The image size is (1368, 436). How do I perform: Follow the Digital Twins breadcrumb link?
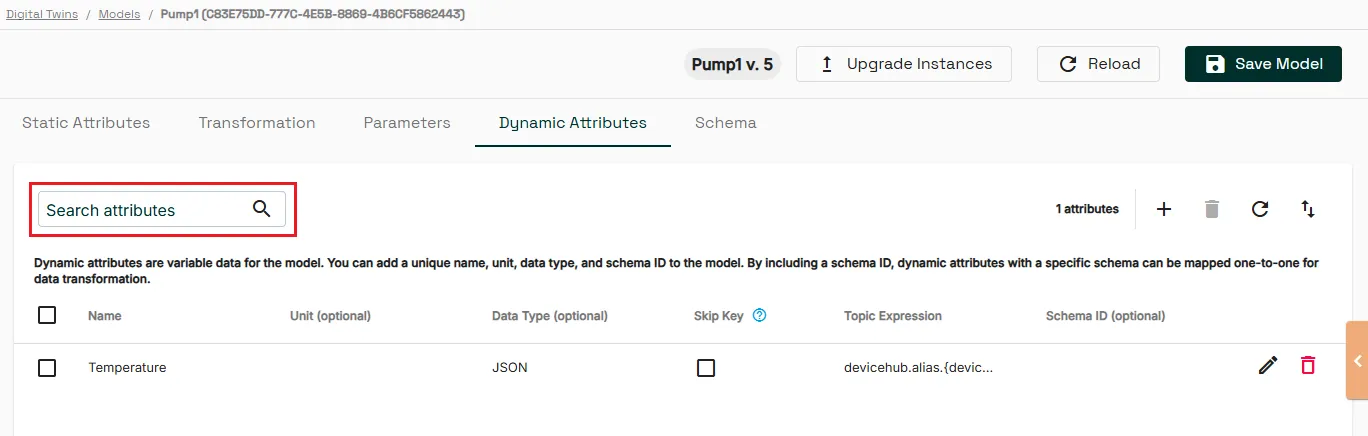point(42,15)
